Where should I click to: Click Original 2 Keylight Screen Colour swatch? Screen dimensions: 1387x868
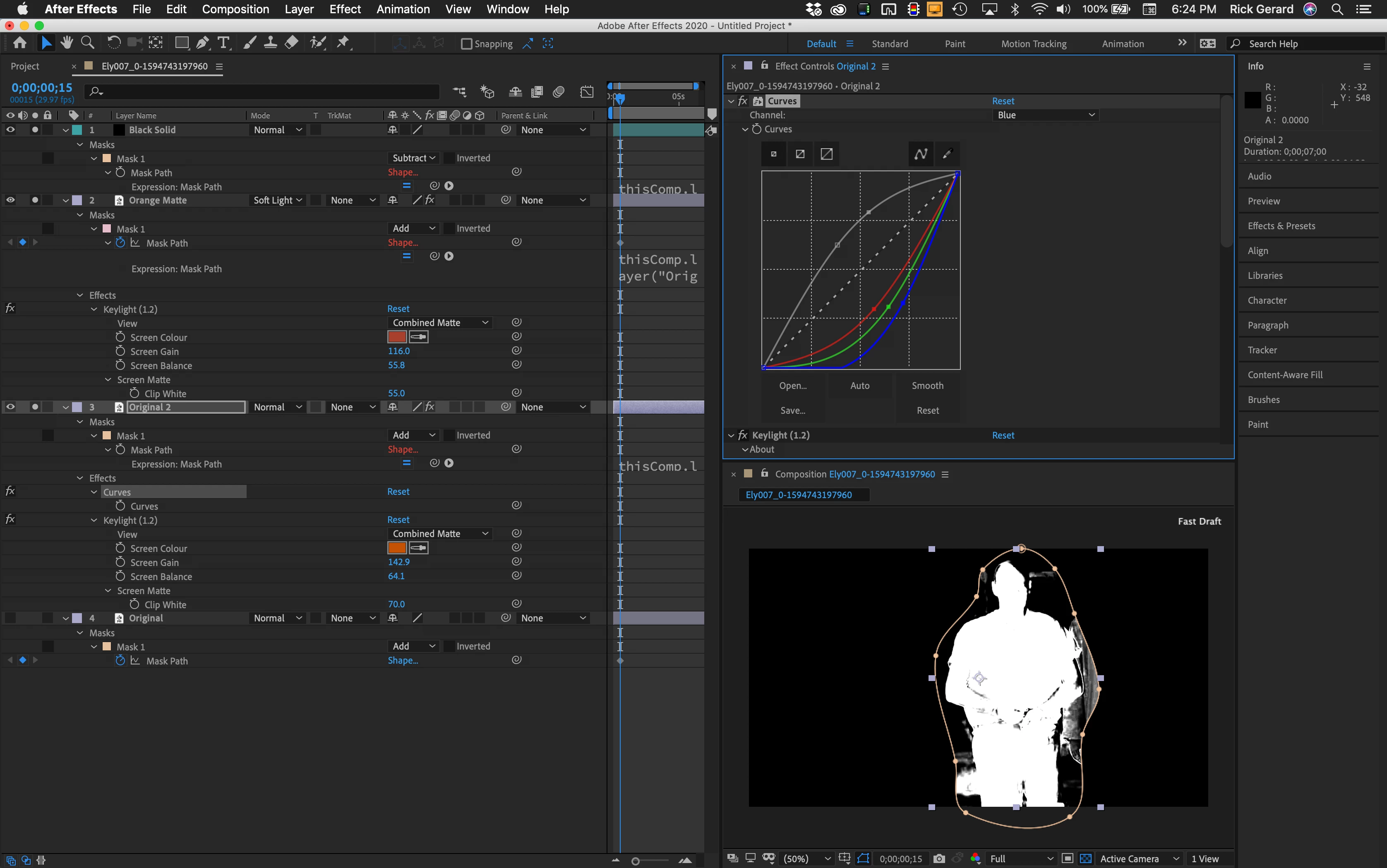click(x=397, y=548)
